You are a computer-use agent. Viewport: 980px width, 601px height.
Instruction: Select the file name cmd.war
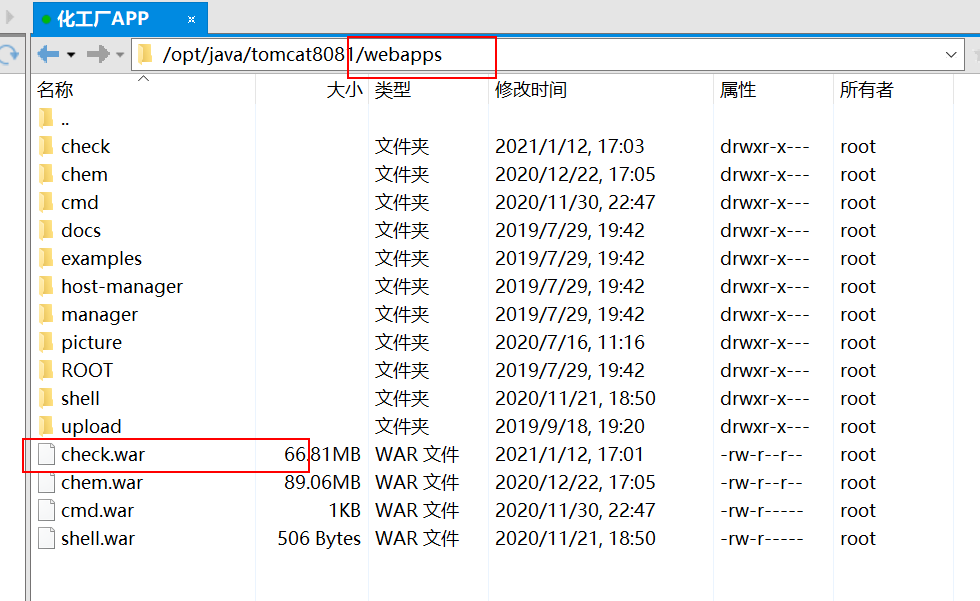click(98, 510)
